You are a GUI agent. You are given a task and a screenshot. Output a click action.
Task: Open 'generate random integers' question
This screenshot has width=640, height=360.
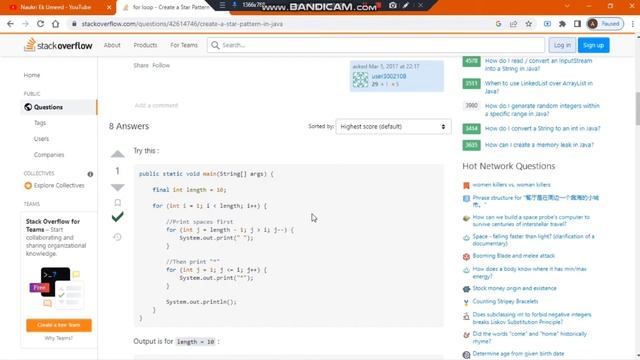542,109
